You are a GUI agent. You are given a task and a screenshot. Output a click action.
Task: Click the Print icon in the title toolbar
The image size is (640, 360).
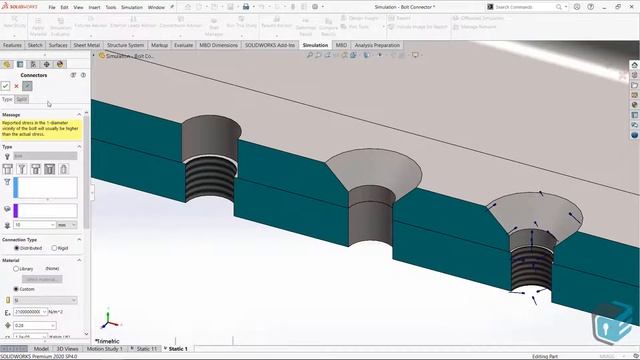(246, 7)
